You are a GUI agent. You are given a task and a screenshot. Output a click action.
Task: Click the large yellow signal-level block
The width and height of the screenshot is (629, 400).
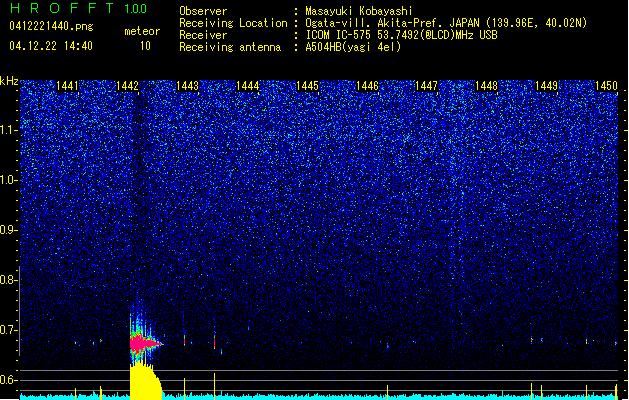pyautogui.click(x=145, y=381)
